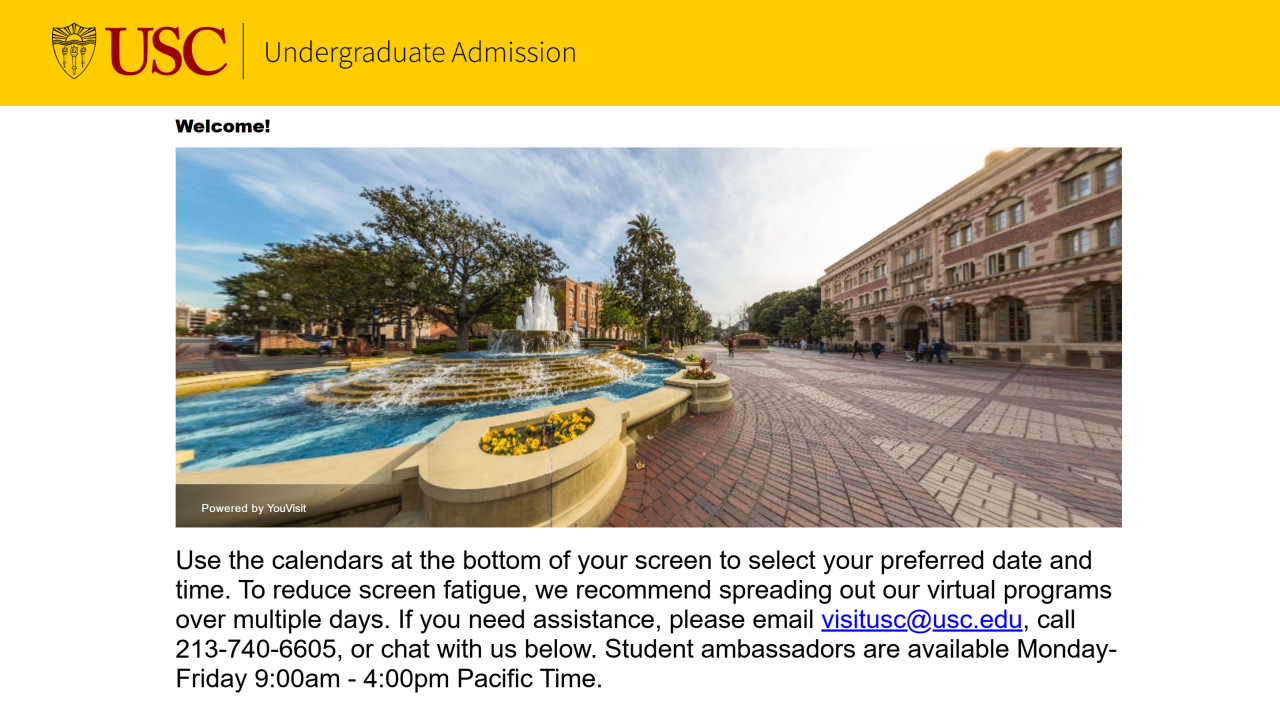This screenshot has width=1280, height=708.
Task: Click the sentence mentioning the calendars
Action: pos(634,574)
